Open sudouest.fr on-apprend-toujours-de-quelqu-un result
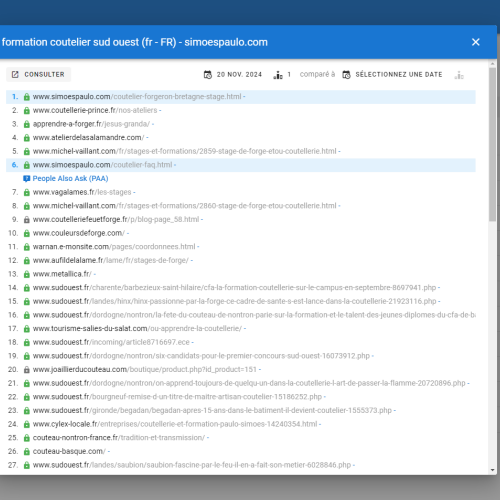 pyautogui.click(x=249, y=383)
